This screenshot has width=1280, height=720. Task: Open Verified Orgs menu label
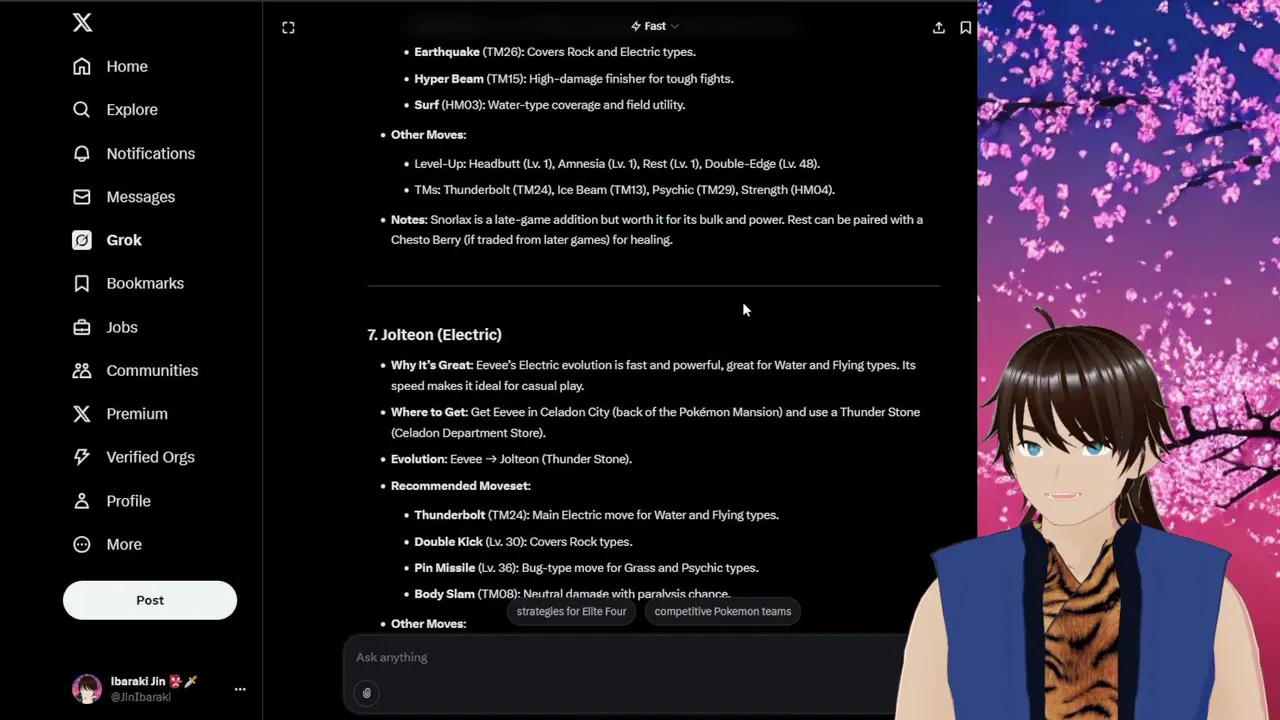coord(151,457)
